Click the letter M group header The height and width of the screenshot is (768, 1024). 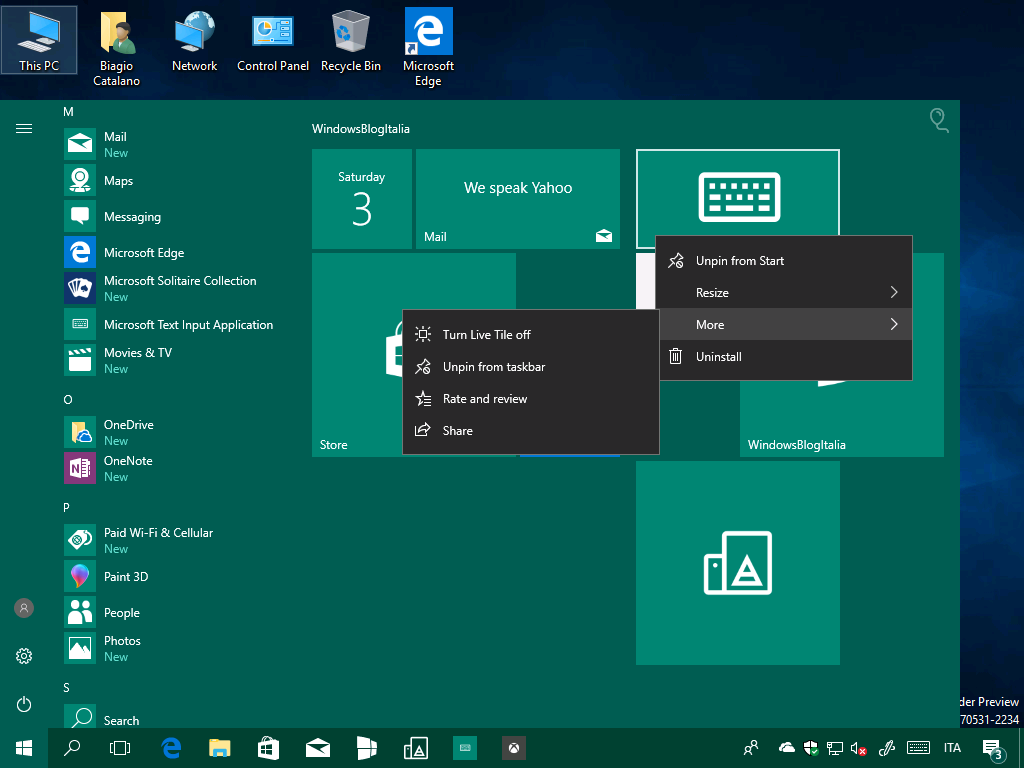[68, 112]
